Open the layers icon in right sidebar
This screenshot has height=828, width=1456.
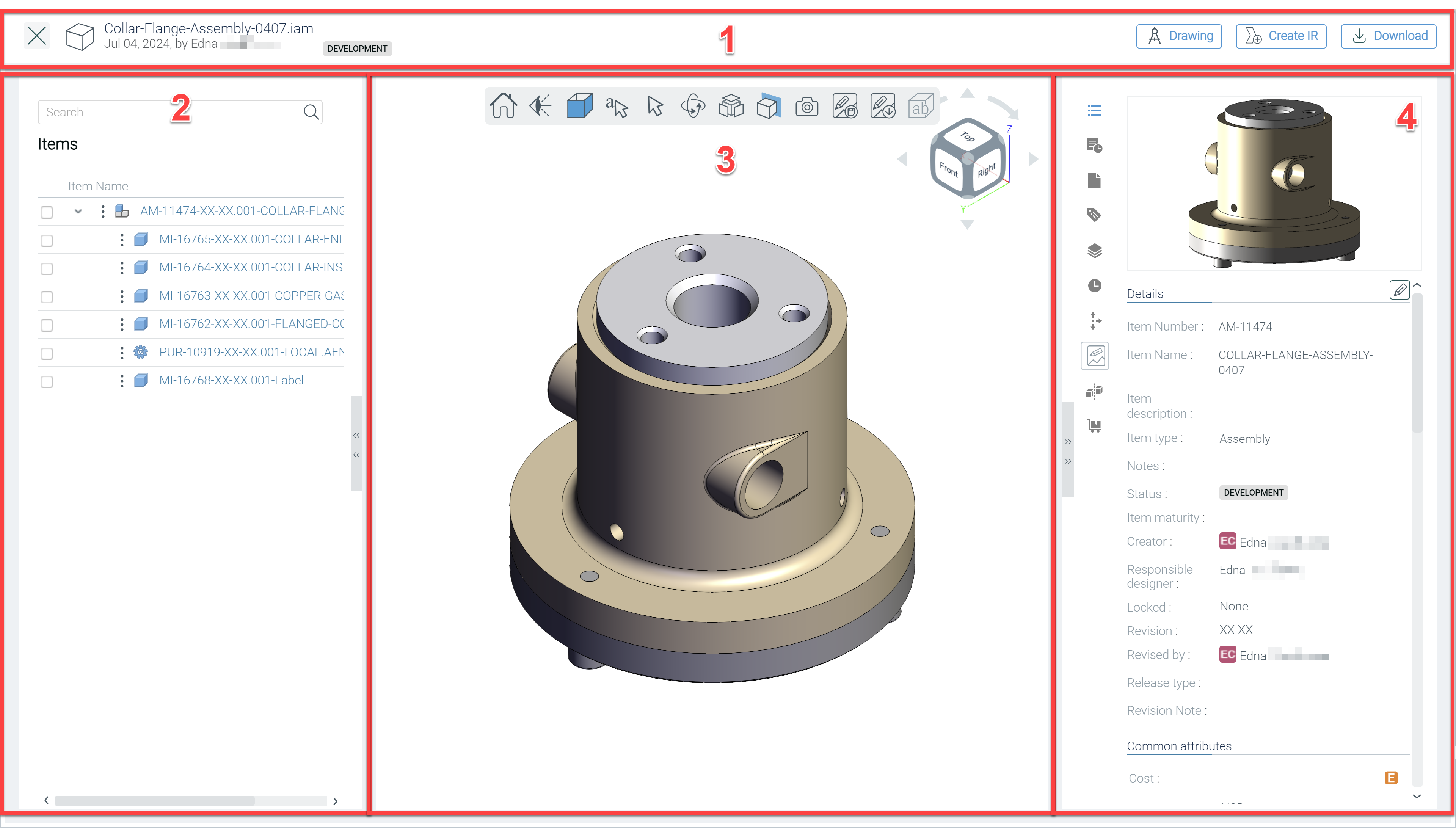coord(1094,251)
